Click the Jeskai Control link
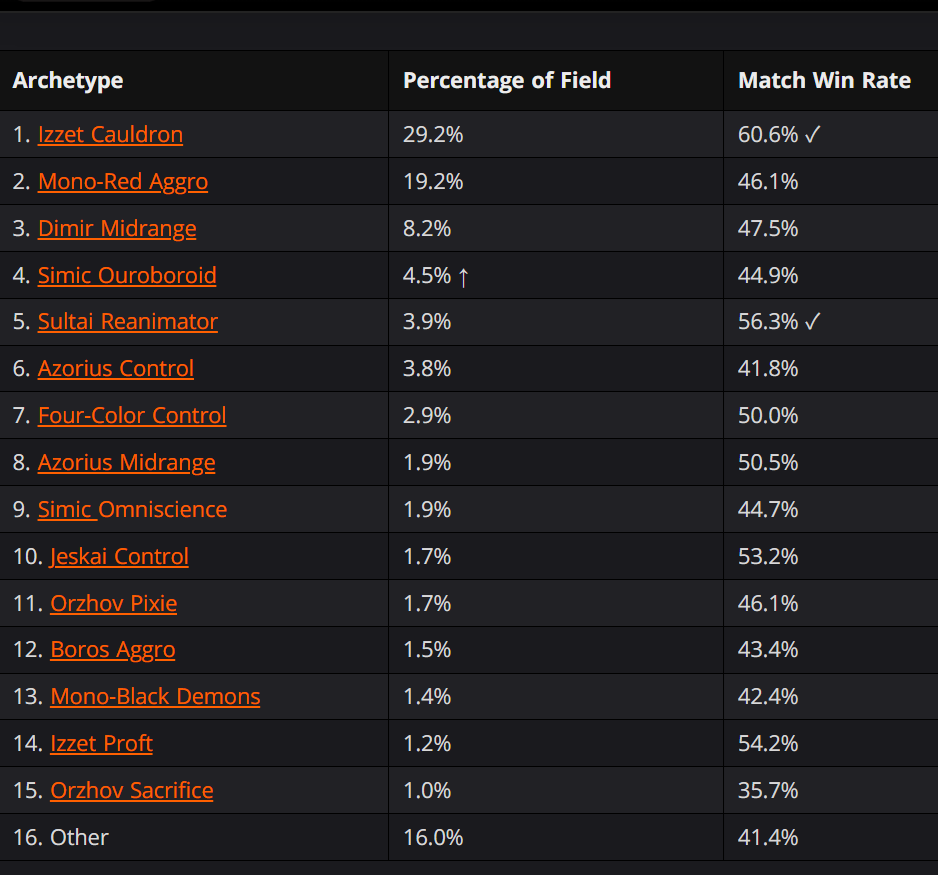The image size is (938, 875). (119, 556)
